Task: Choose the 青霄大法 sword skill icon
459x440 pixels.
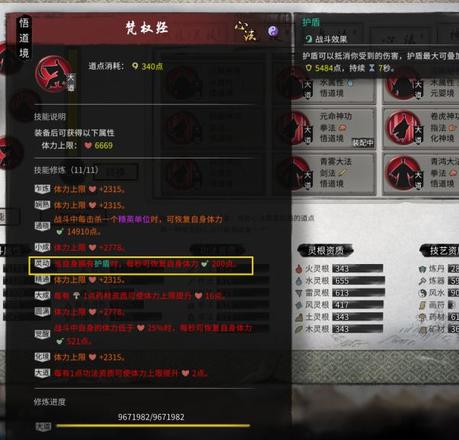Action: [295, 173]
